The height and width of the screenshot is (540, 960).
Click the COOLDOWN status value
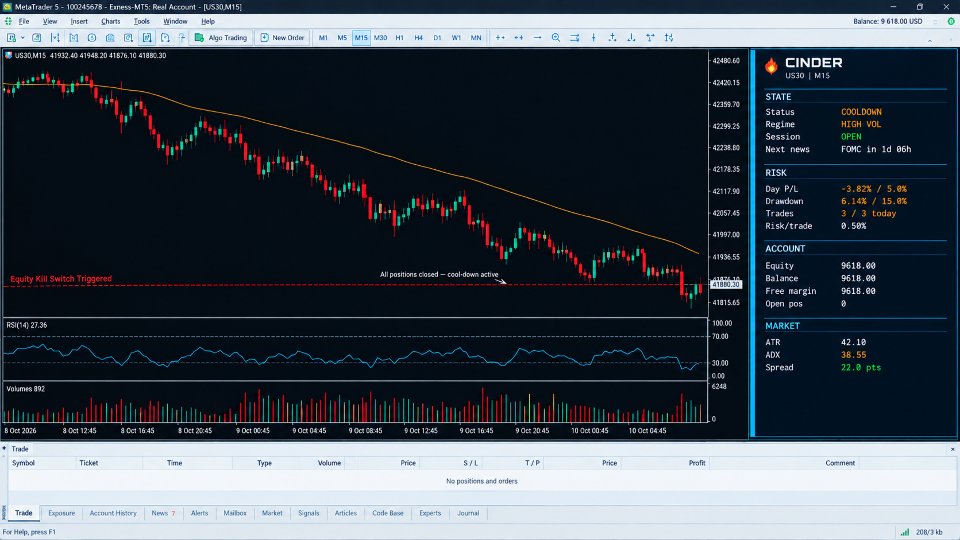pos(861,112)
